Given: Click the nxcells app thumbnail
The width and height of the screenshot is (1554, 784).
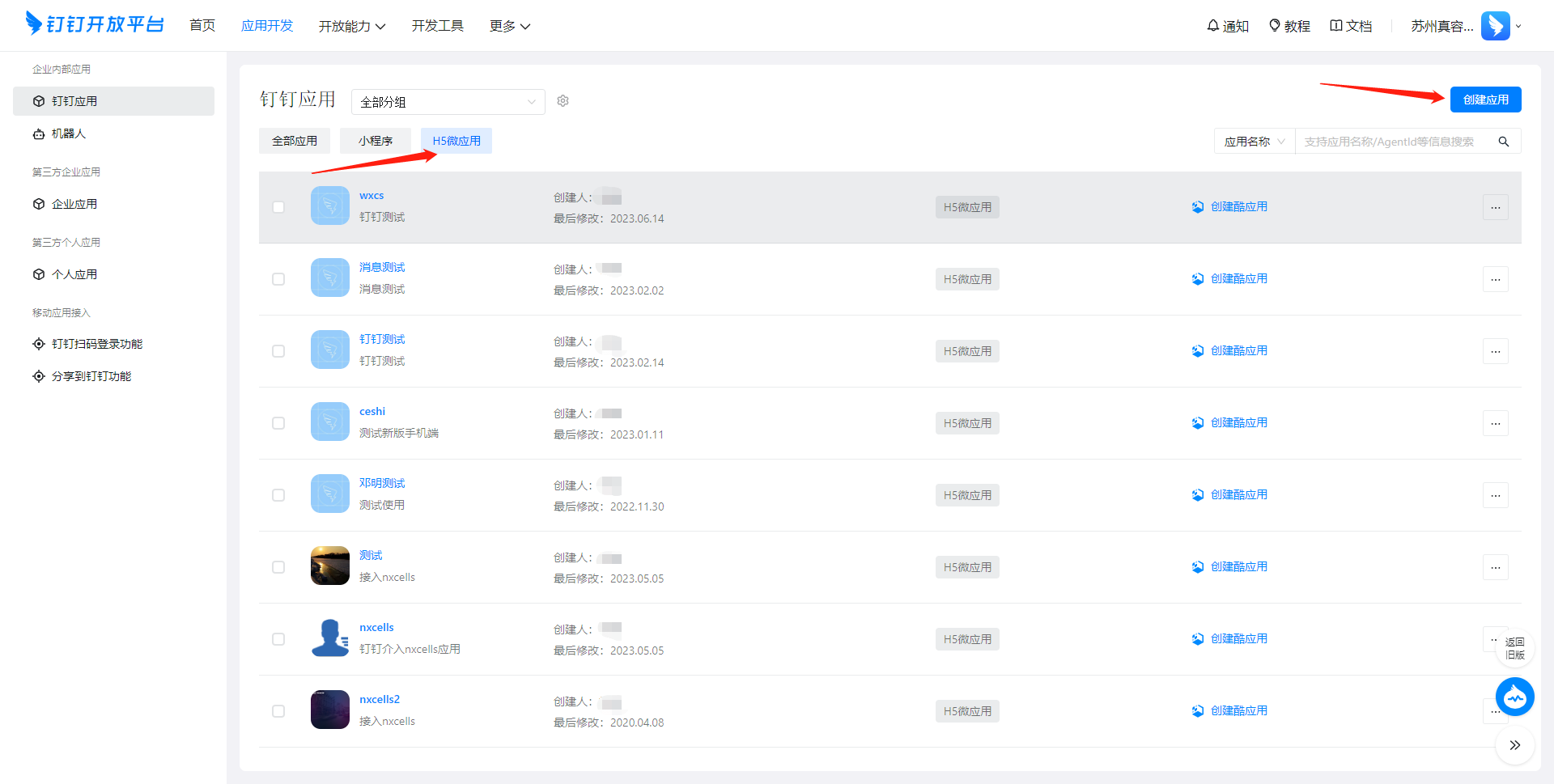Looking at the screenshot, I should [330, 638].
